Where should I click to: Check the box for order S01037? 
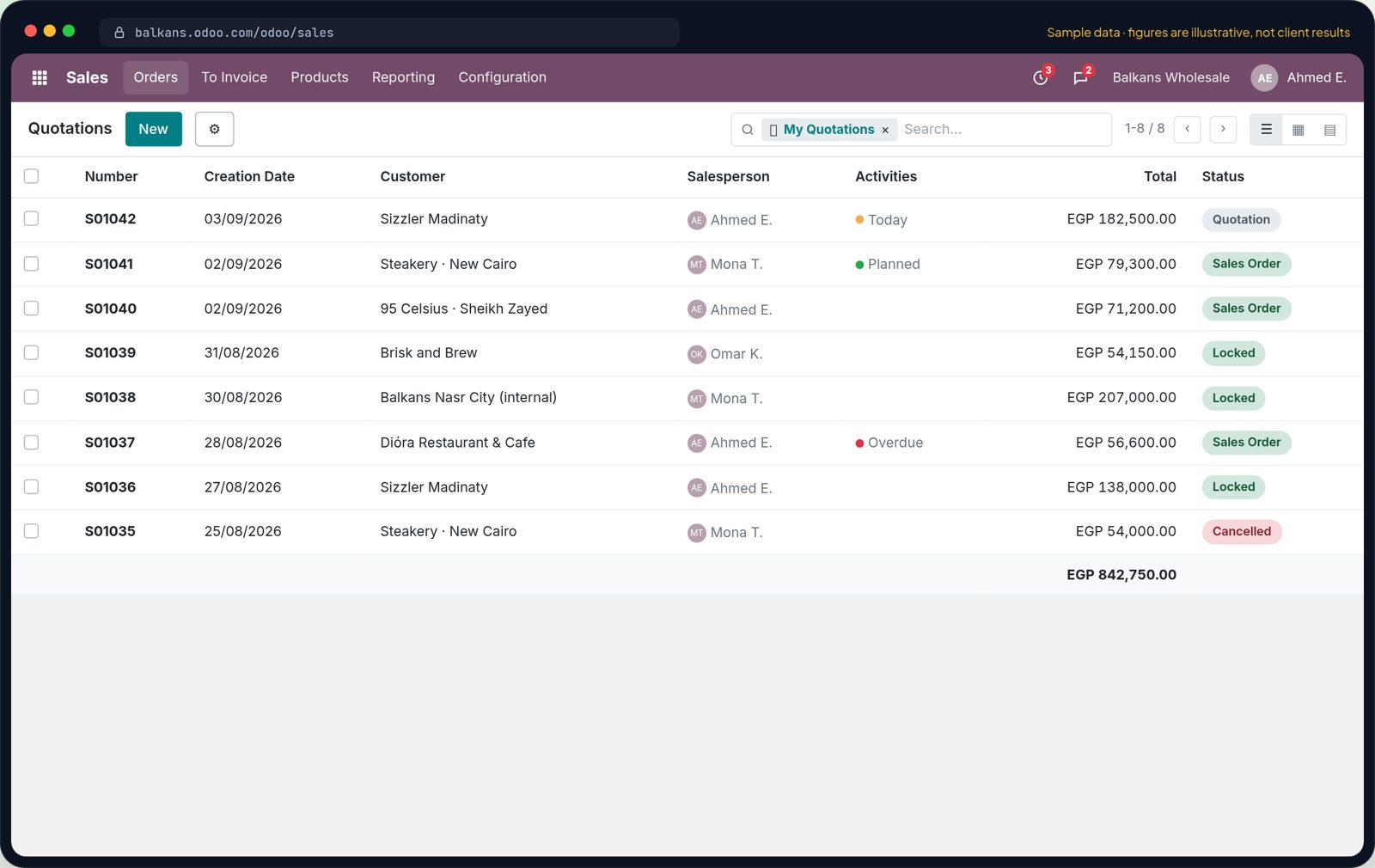(31, 442)
